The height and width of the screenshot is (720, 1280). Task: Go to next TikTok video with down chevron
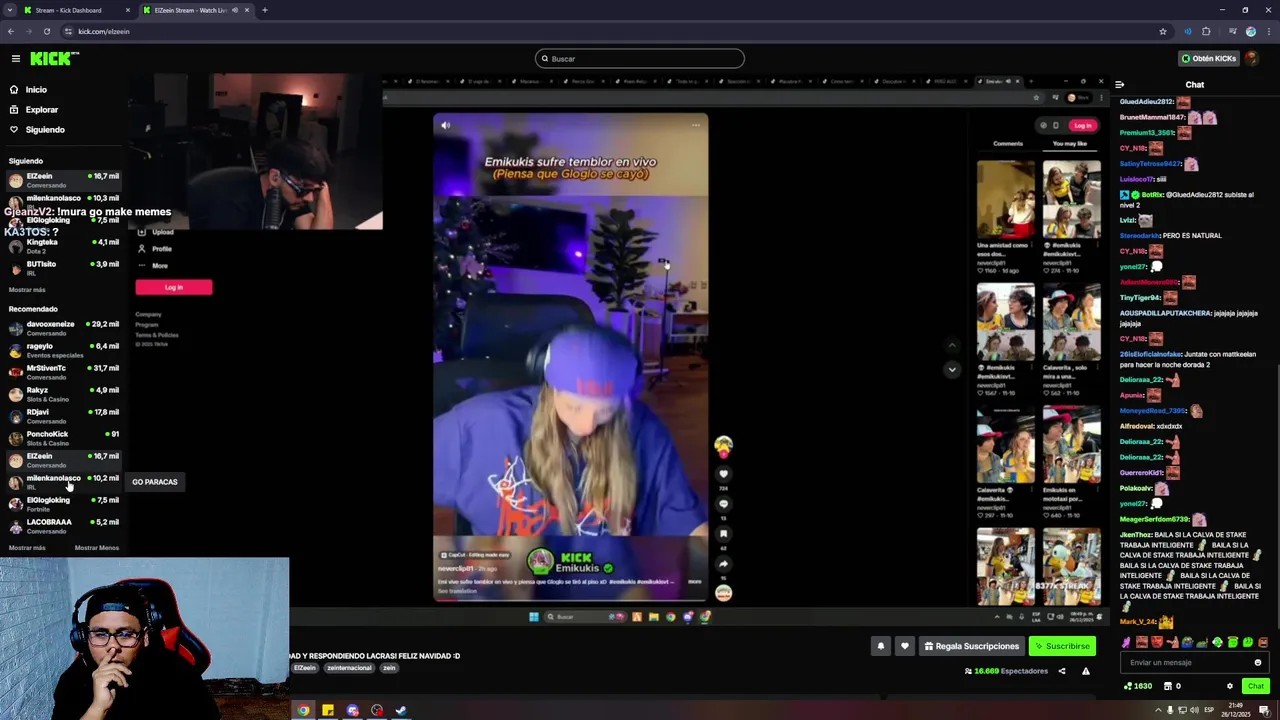pyautogui.click(x=952, y=369)
